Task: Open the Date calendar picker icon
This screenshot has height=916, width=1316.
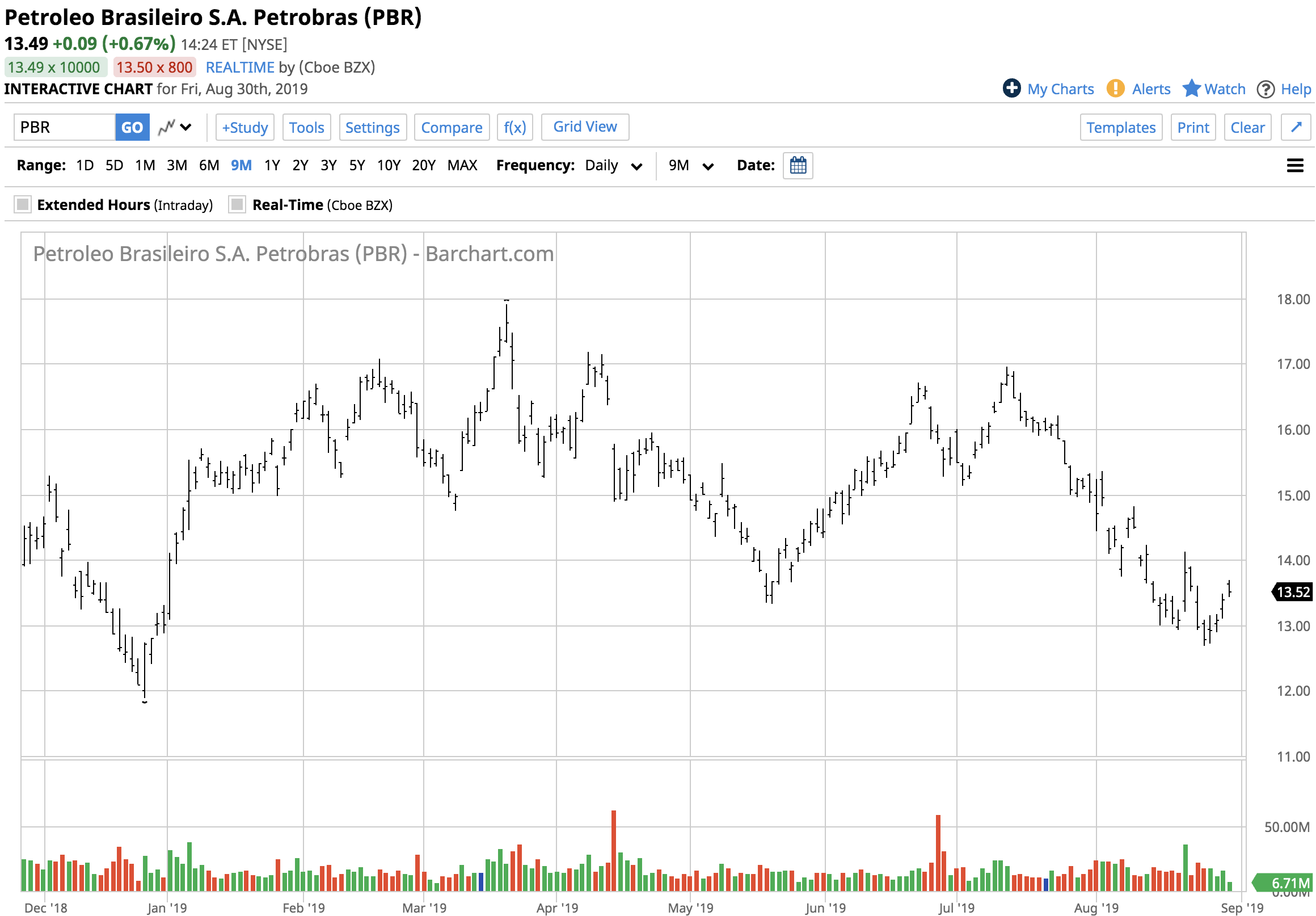Action: 798,166
